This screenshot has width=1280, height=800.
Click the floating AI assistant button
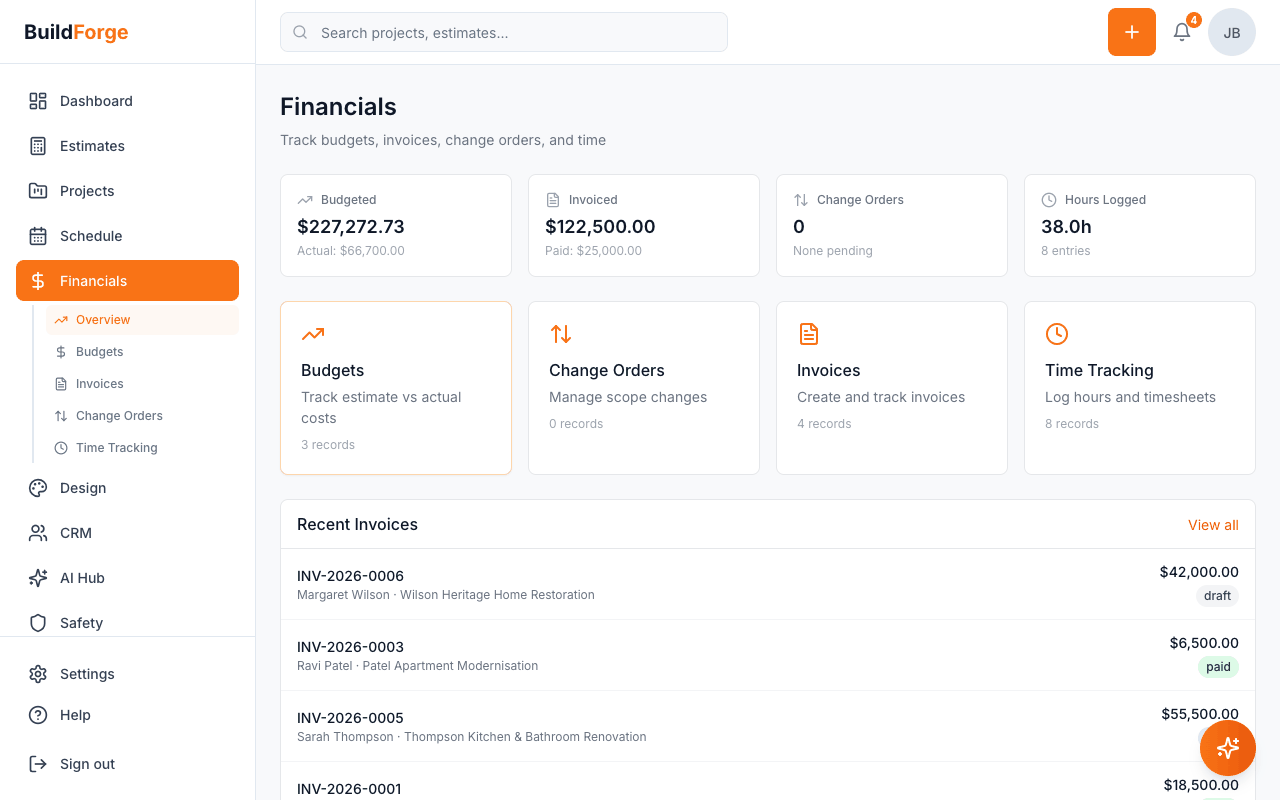(1227, 747)
